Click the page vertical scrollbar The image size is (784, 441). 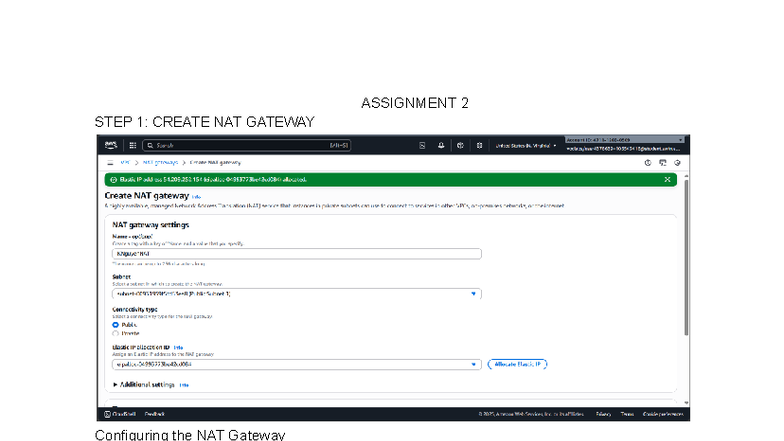tap(686, 258)
